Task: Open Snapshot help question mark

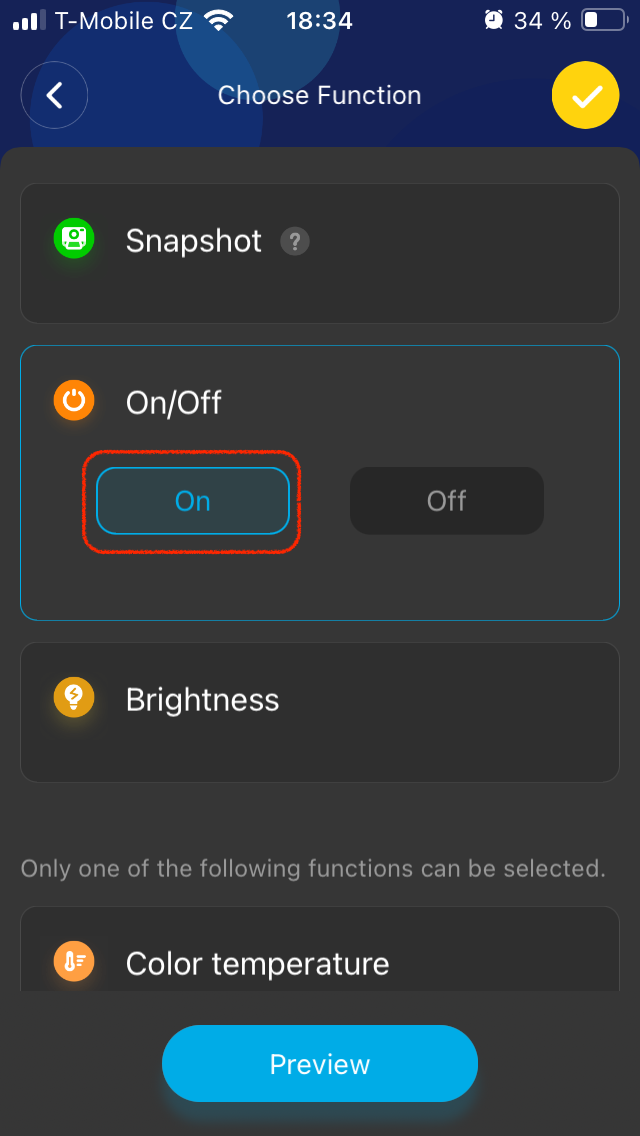Action: pyautogui.click(x=294, y=241)
